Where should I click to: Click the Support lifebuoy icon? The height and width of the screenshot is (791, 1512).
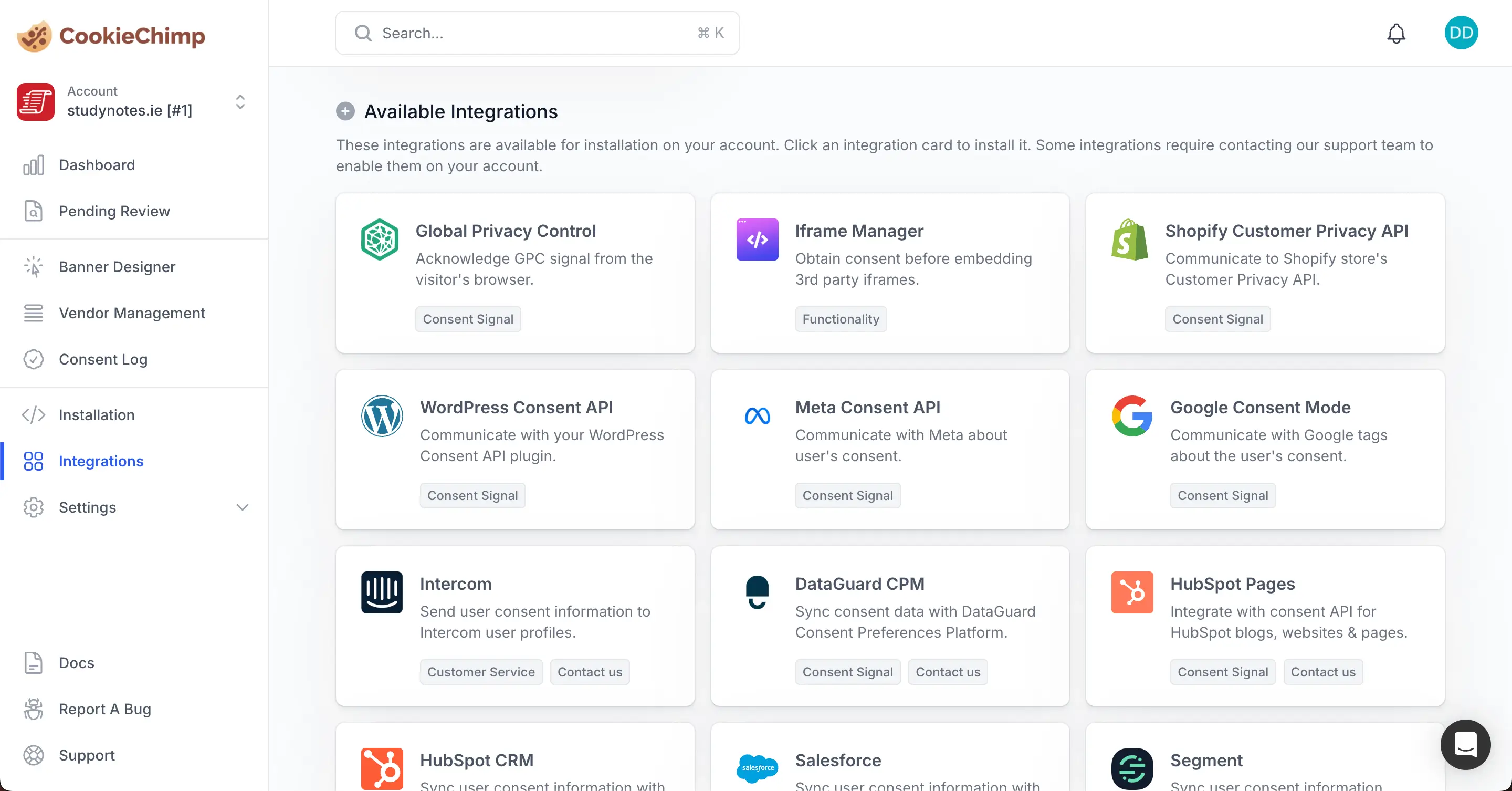tap(34, 755)
